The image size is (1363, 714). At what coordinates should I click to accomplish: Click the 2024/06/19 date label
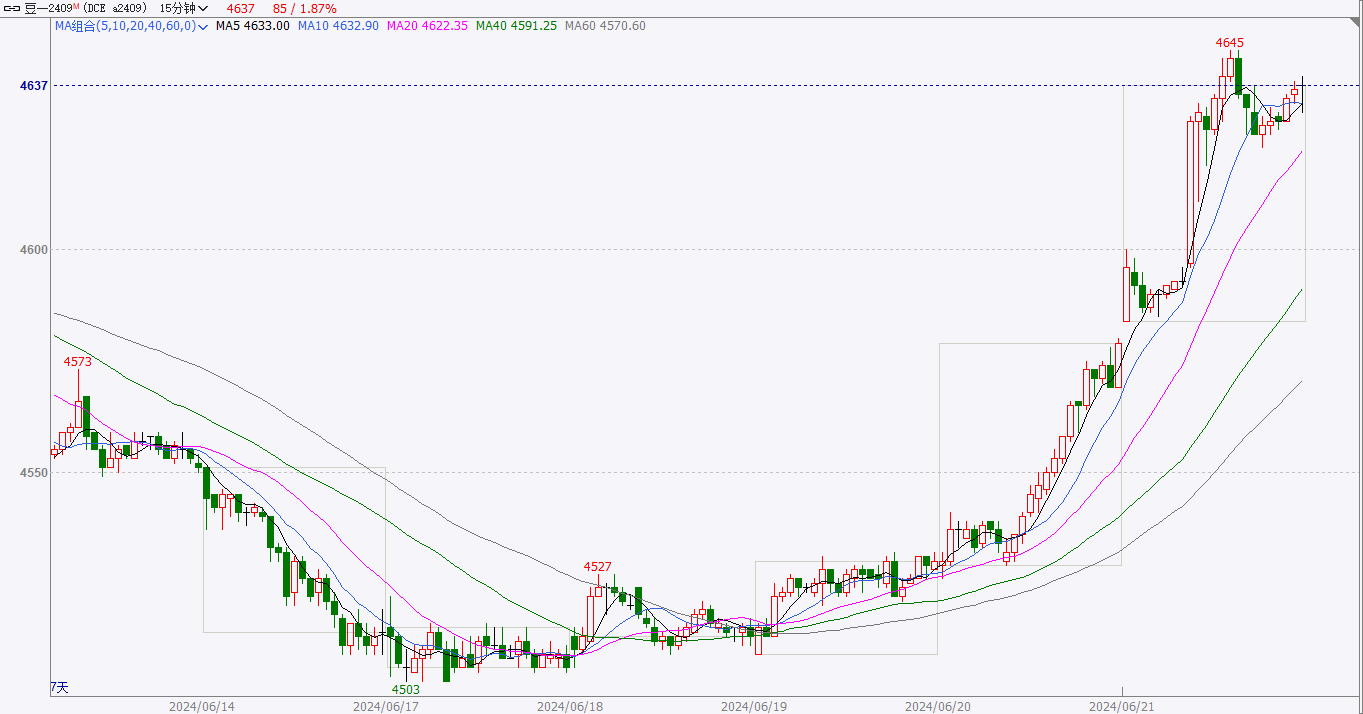(754, 706)
